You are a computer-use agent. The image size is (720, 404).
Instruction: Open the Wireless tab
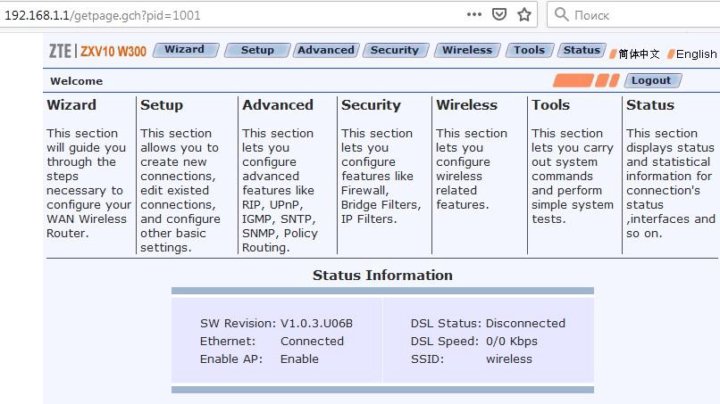467,50
